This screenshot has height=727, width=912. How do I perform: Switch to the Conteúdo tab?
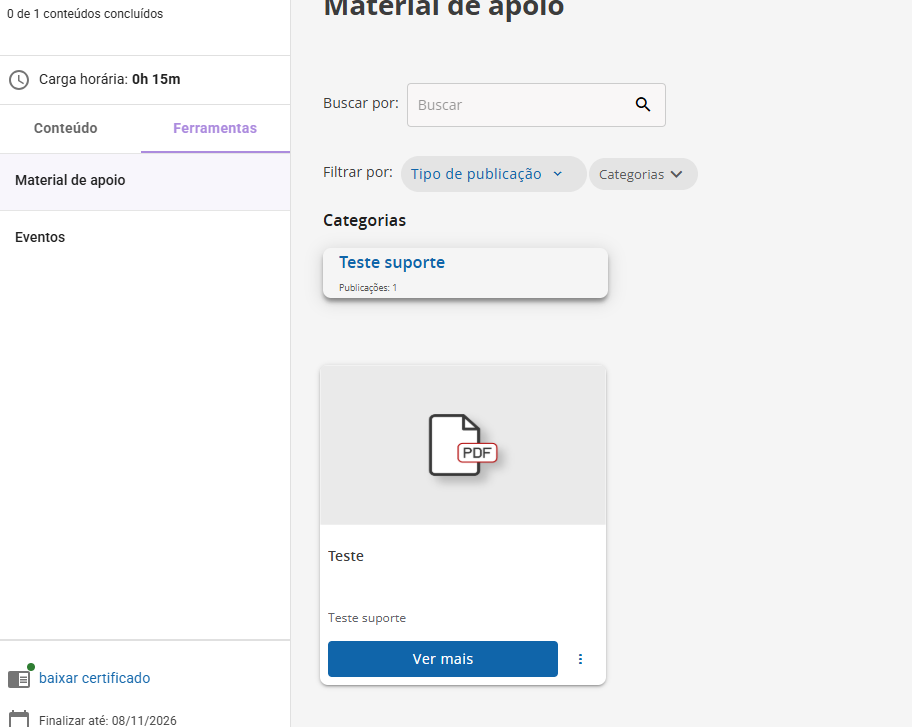(66, 128)
